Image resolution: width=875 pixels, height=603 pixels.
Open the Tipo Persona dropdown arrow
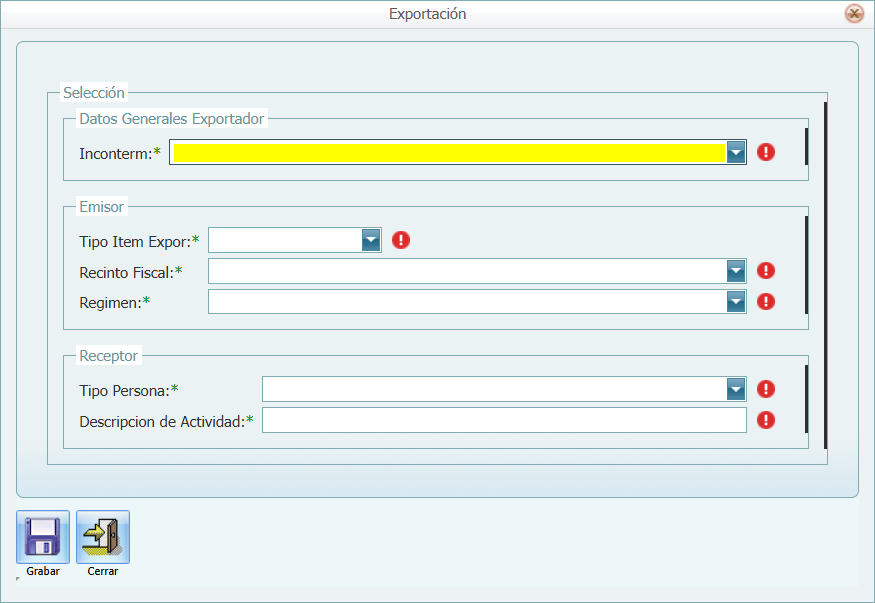point(736,389)
